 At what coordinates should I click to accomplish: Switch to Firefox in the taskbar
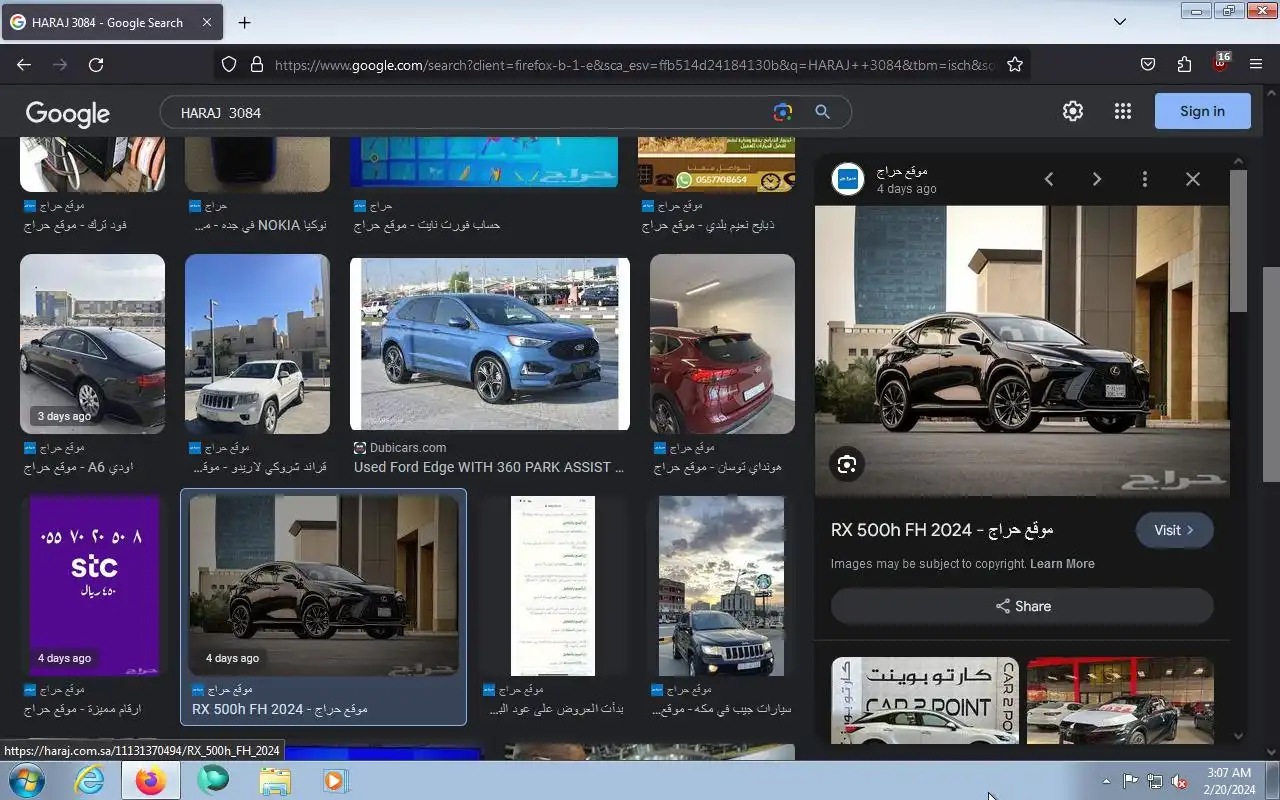click(x=151, y=780)
